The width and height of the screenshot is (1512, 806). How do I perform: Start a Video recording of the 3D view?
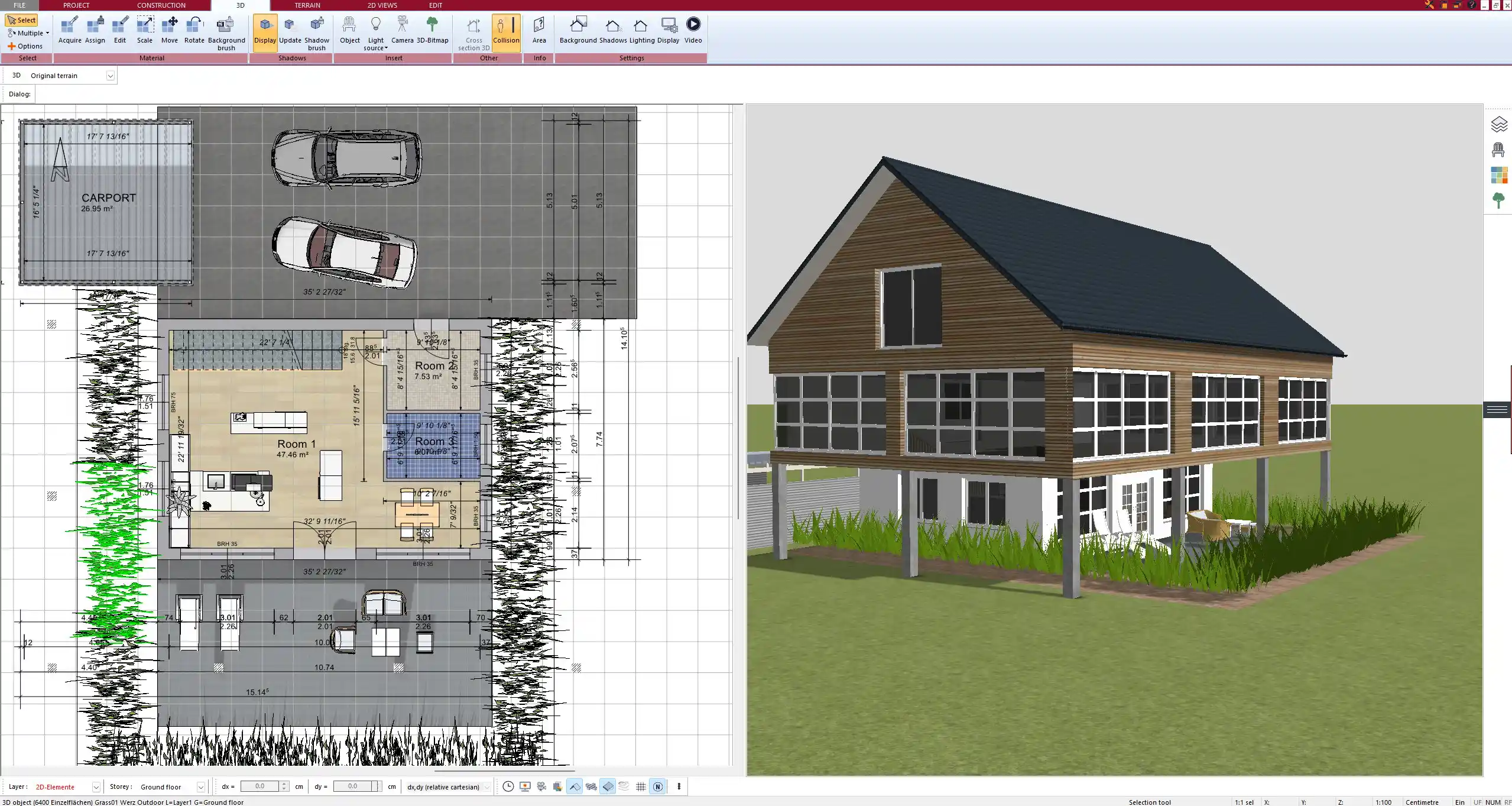click(692, 28)
